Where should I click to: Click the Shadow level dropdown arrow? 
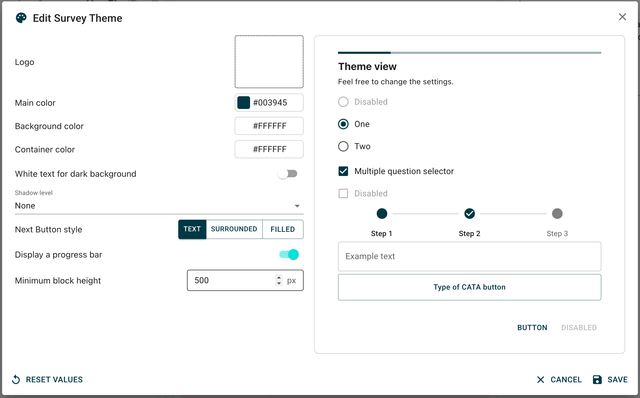pos(297,206)
